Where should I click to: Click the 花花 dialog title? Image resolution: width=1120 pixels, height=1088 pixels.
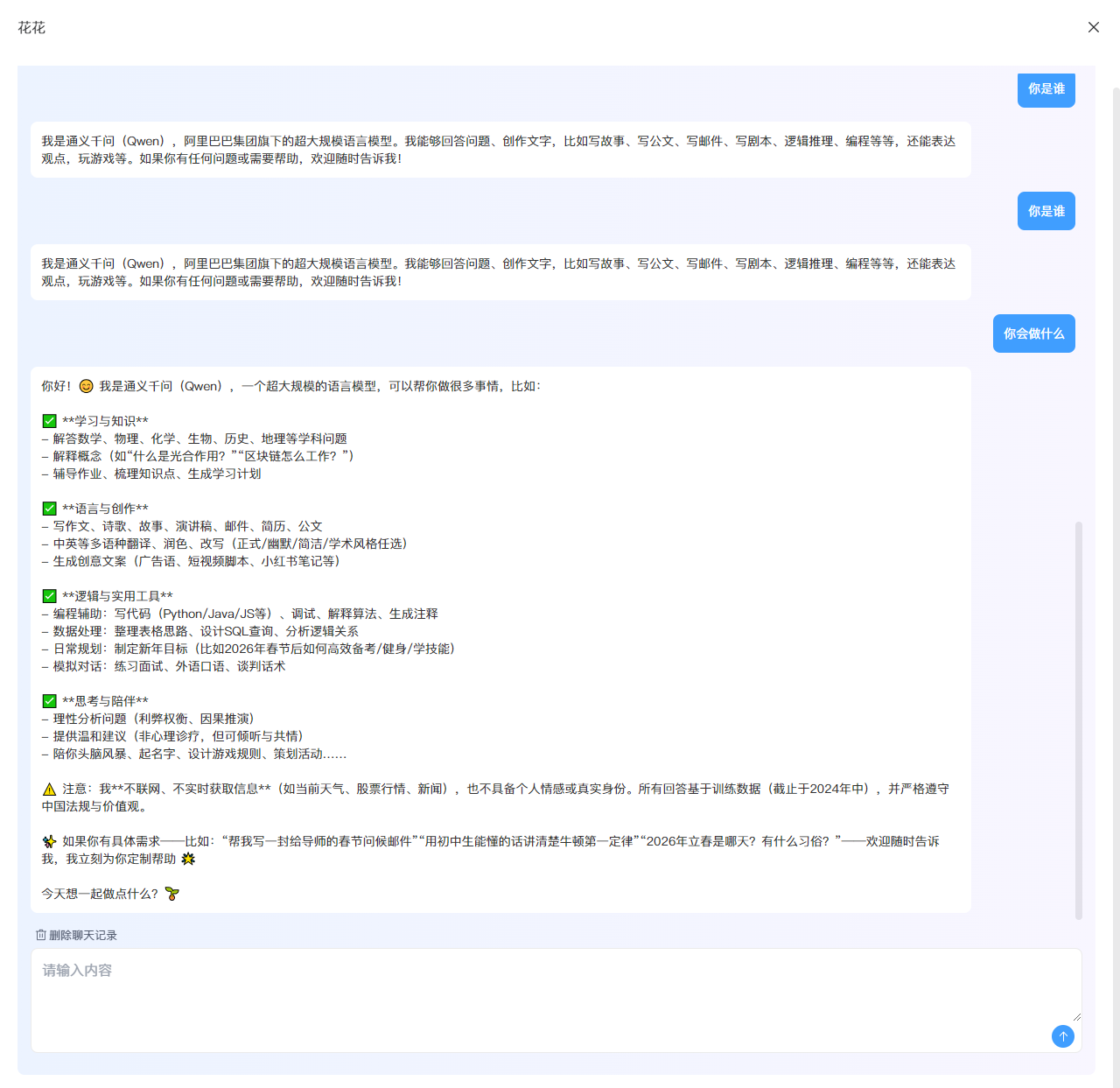point(31,28)
